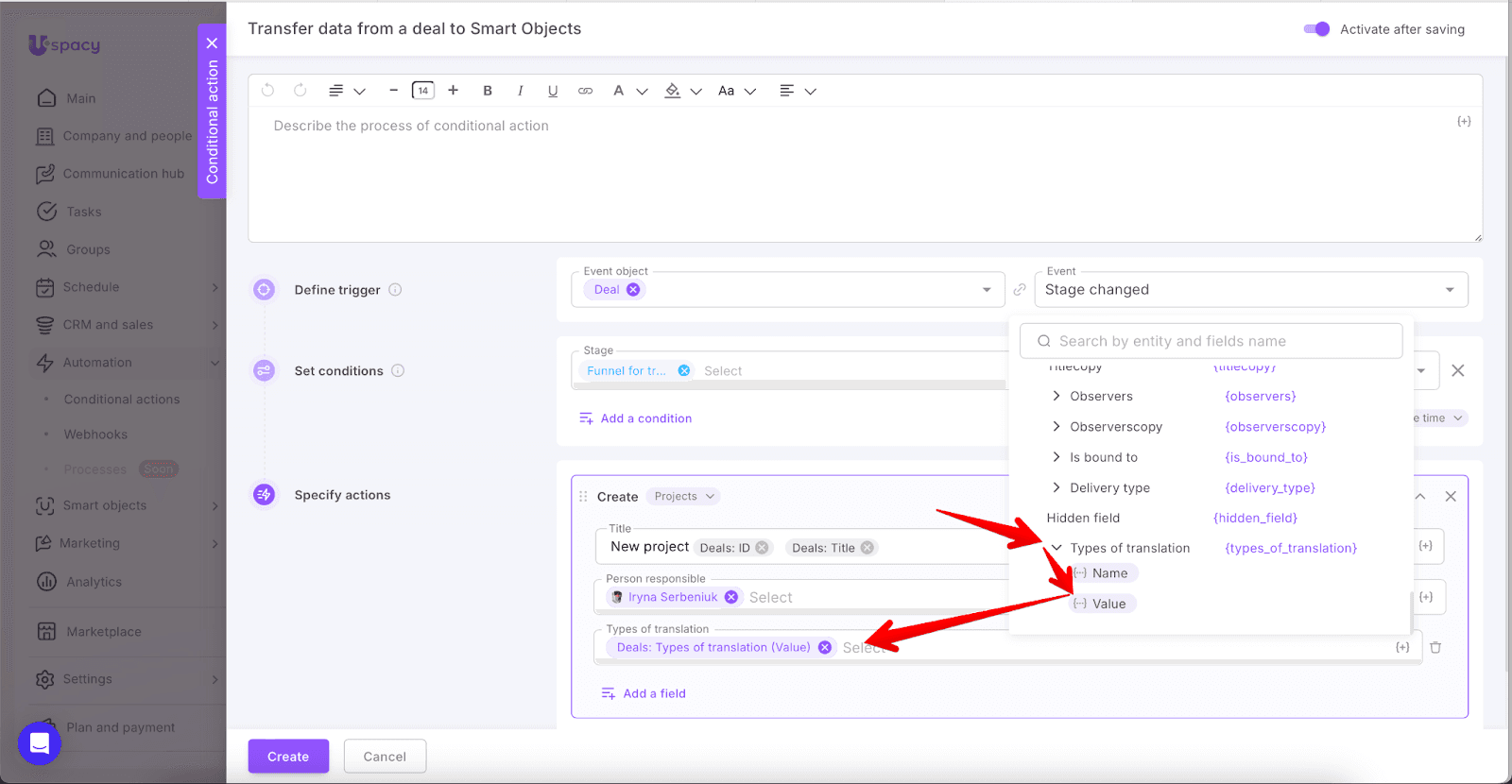Open the highlight fill color picker
The height and width of the screenshot is (784, 1512).
[673, 91]
